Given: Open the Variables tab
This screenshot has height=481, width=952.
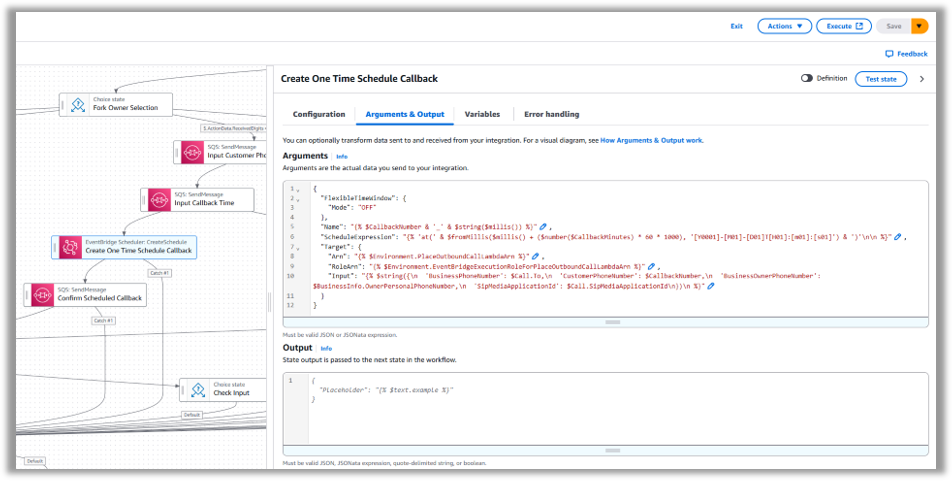Looking at the screenshot, I should 482,114.
